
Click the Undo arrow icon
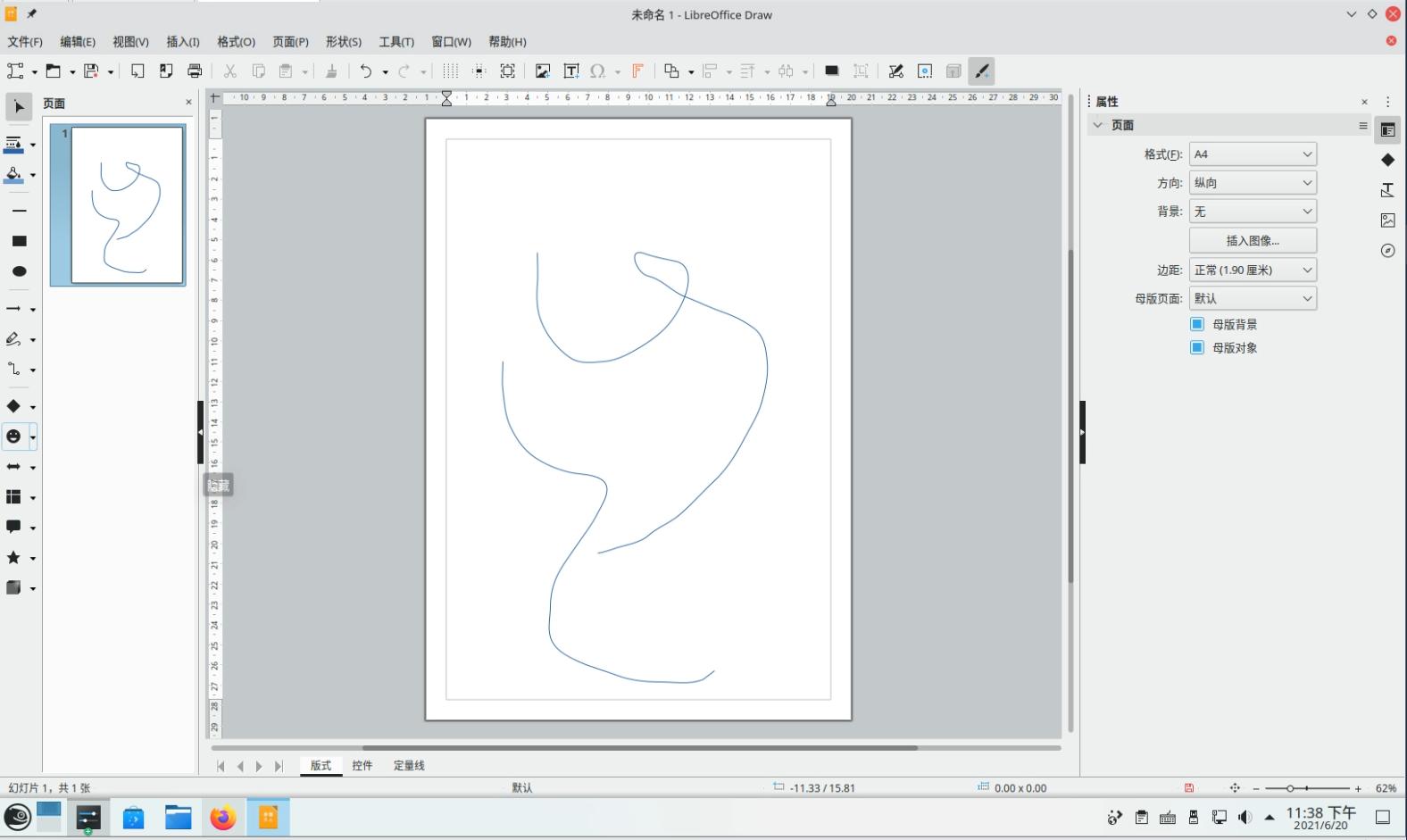[365, 71]
